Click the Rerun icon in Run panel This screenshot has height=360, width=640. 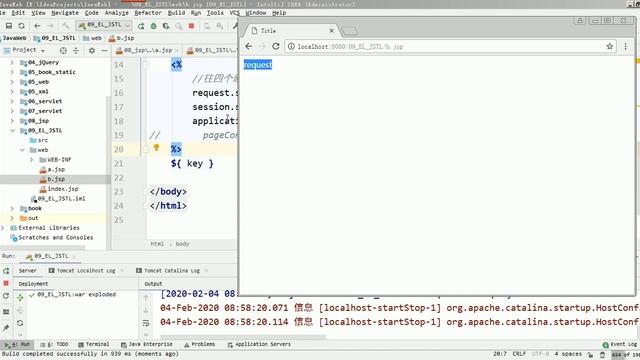(6, 271)
